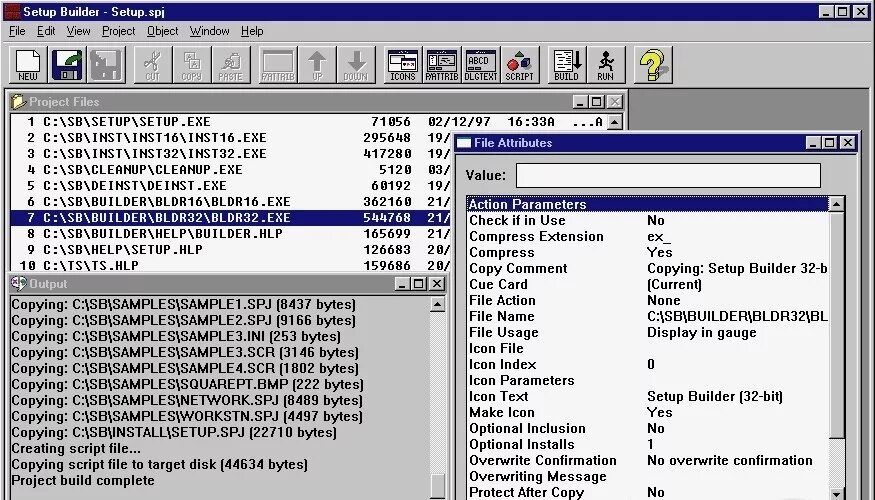Select file row C:\SB\CLEANUP\CLEANUP.EXE

click(x=230, y=170)
